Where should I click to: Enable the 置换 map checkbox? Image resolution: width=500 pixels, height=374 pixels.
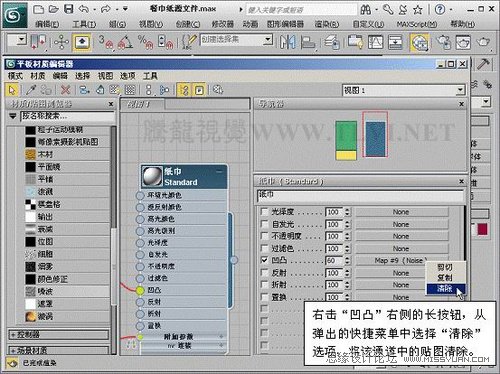(x=264, y=297)
